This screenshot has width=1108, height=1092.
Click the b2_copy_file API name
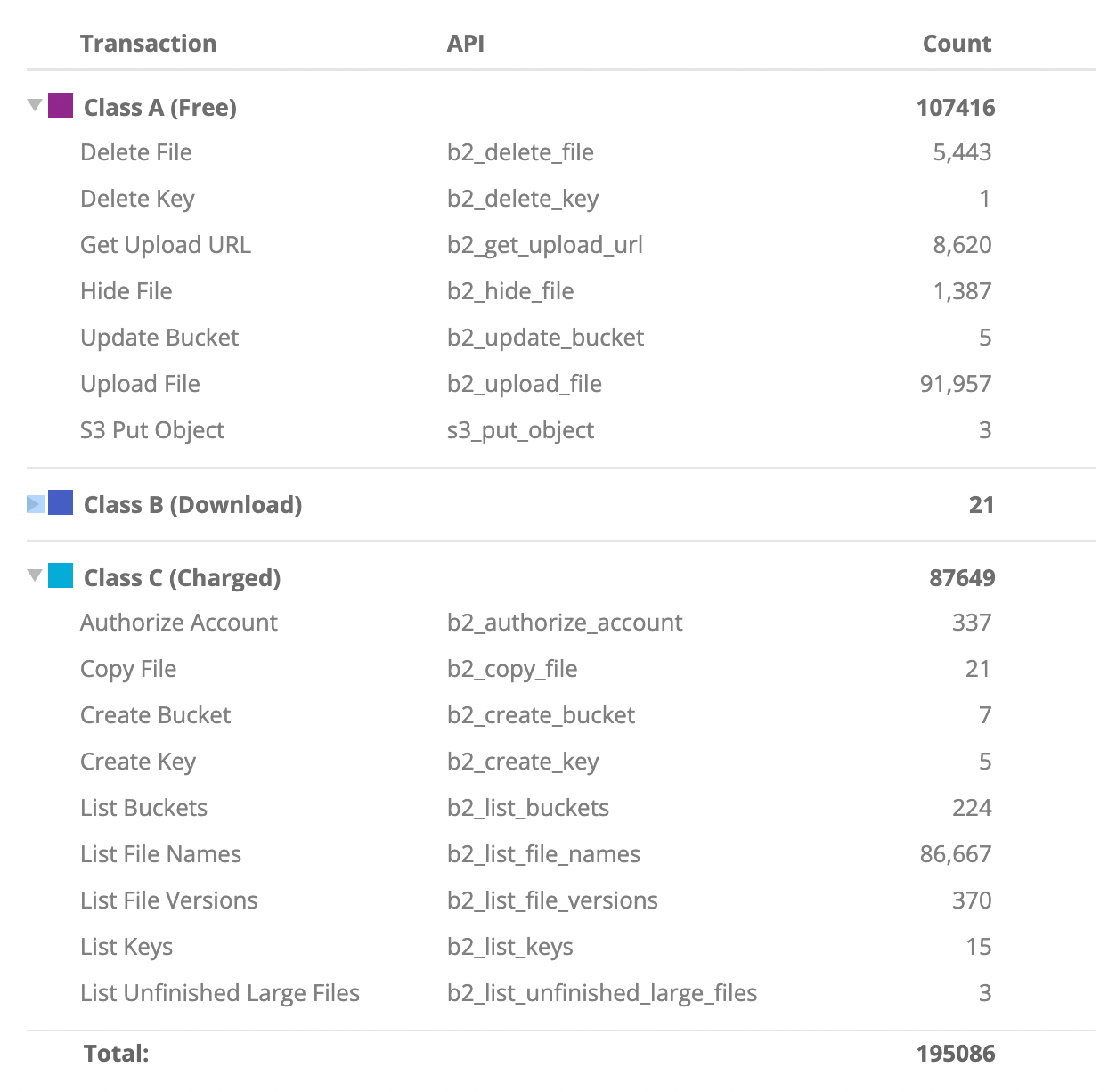pyautogui.click(x=512, y=669)
